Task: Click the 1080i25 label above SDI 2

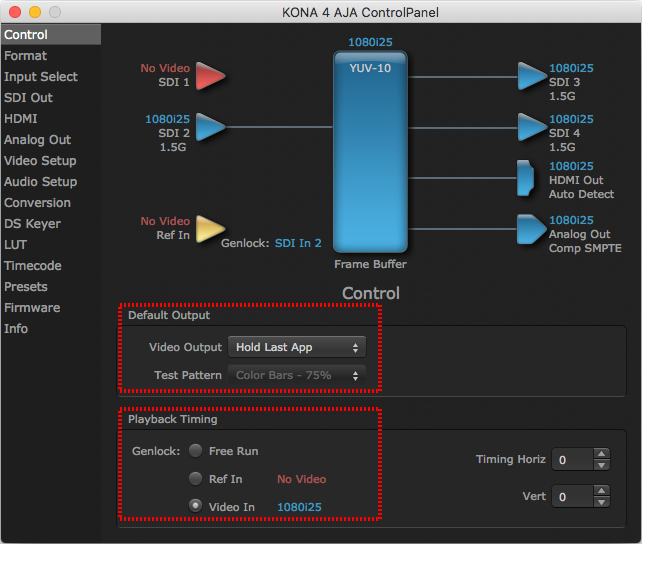Action: [x=168, y=119]
